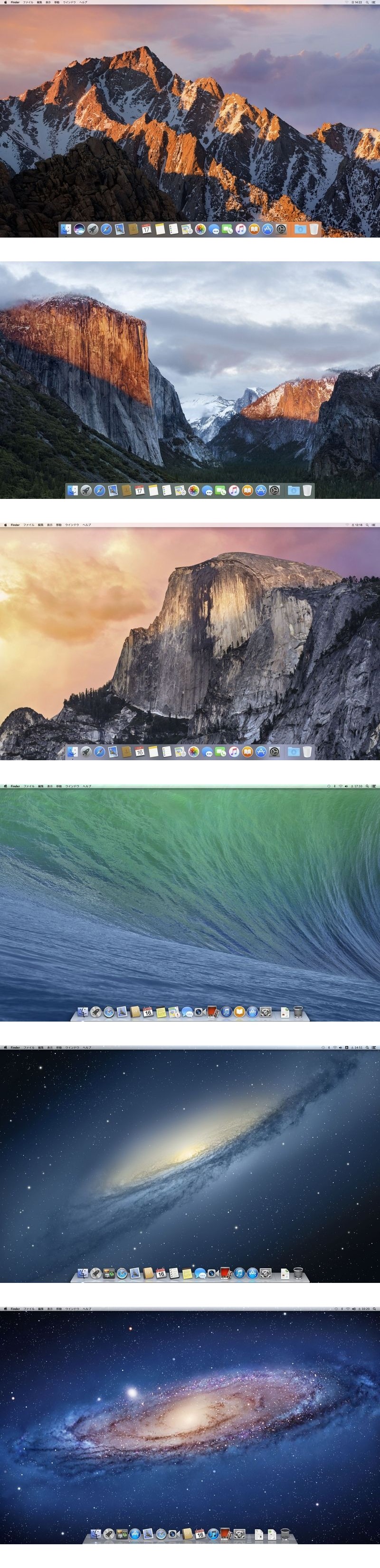Open Safari in the El Capitan desktop dock
This screenshot has width=380, height=1568.
(x=99, y=491)
